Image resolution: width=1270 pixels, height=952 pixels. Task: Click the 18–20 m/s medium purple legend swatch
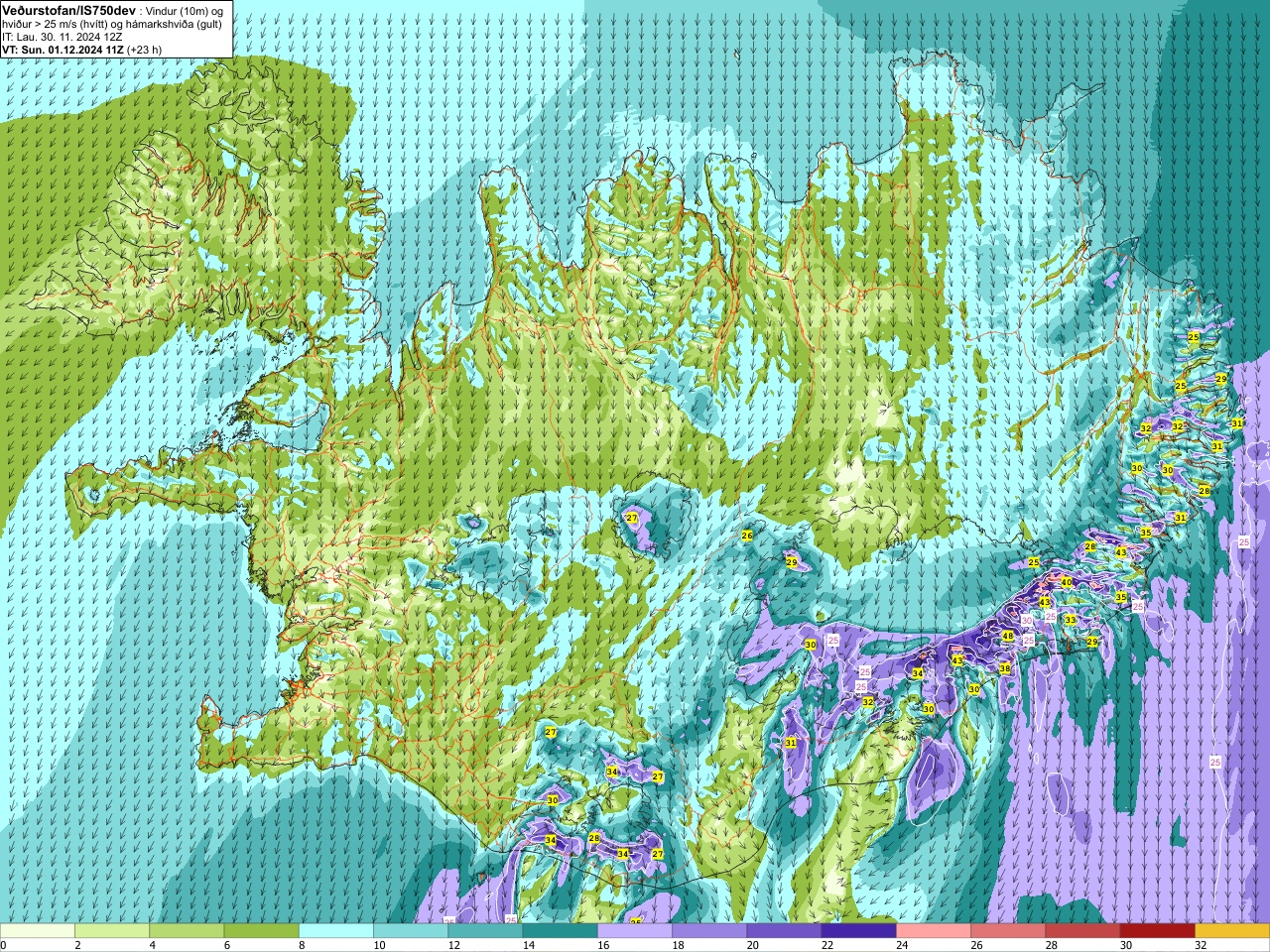(x=709, y=931)
